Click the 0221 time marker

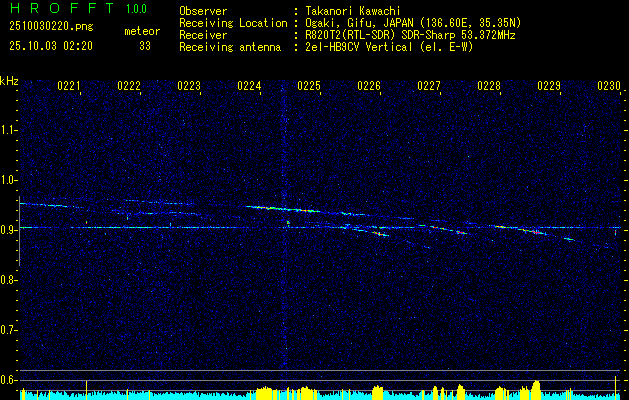coord(69,86)
